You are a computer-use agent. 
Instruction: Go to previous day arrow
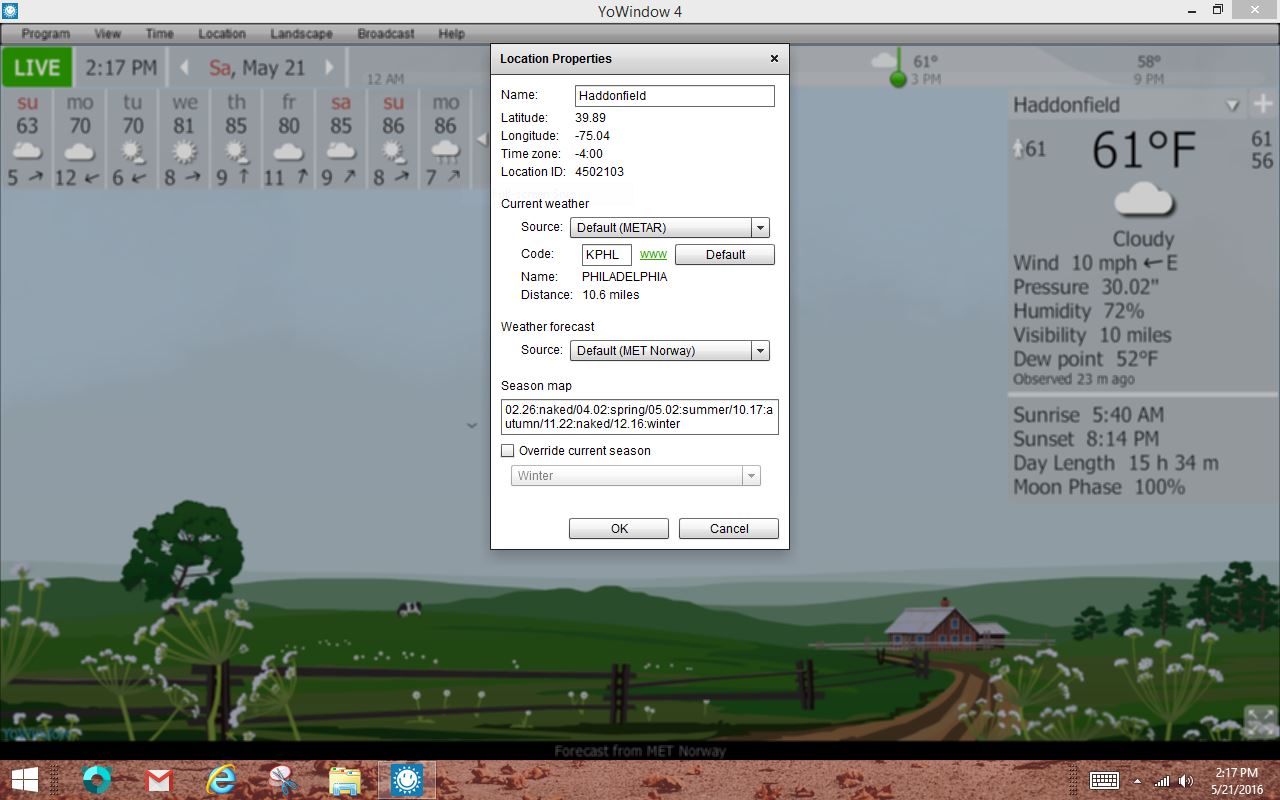pos(184,68)
